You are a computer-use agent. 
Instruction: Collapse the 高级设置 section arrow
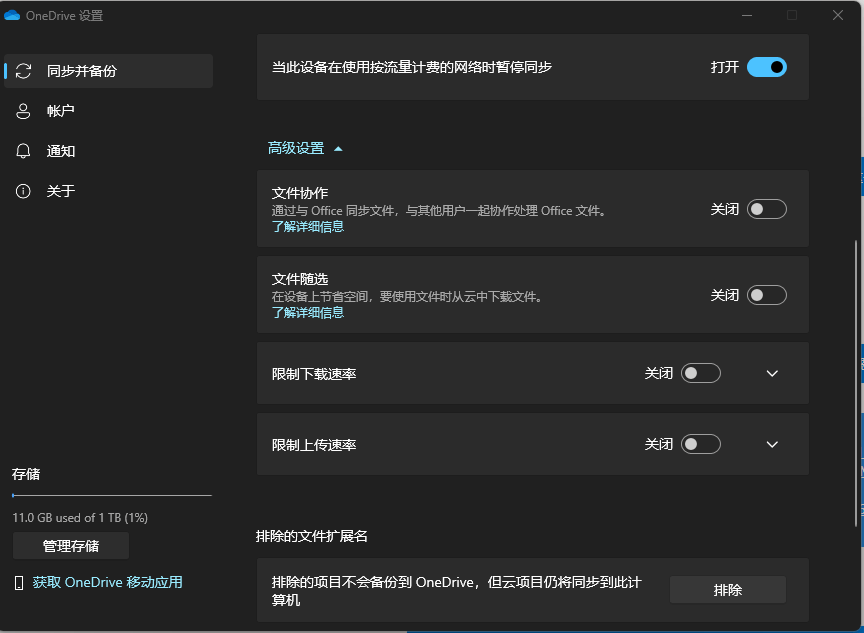pyautogui.click(x=338, y=149)
